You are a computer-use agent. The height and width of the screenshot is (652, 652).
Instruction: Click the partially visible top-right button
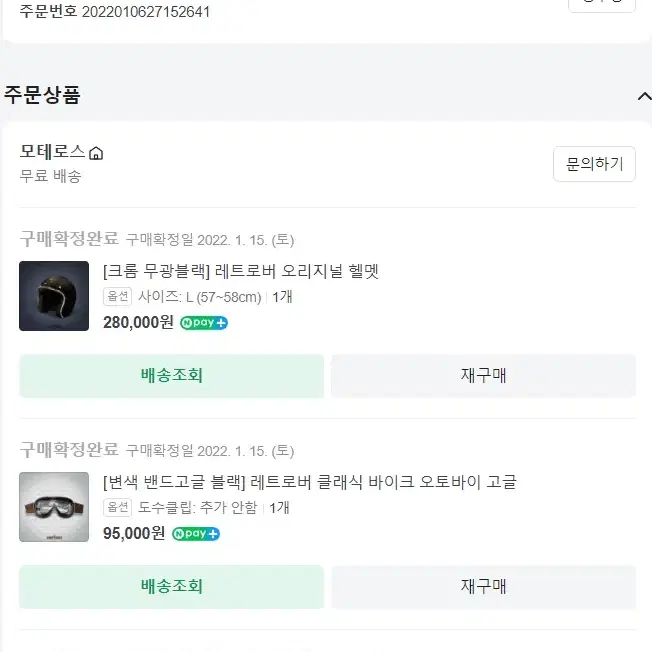point(602,5)
